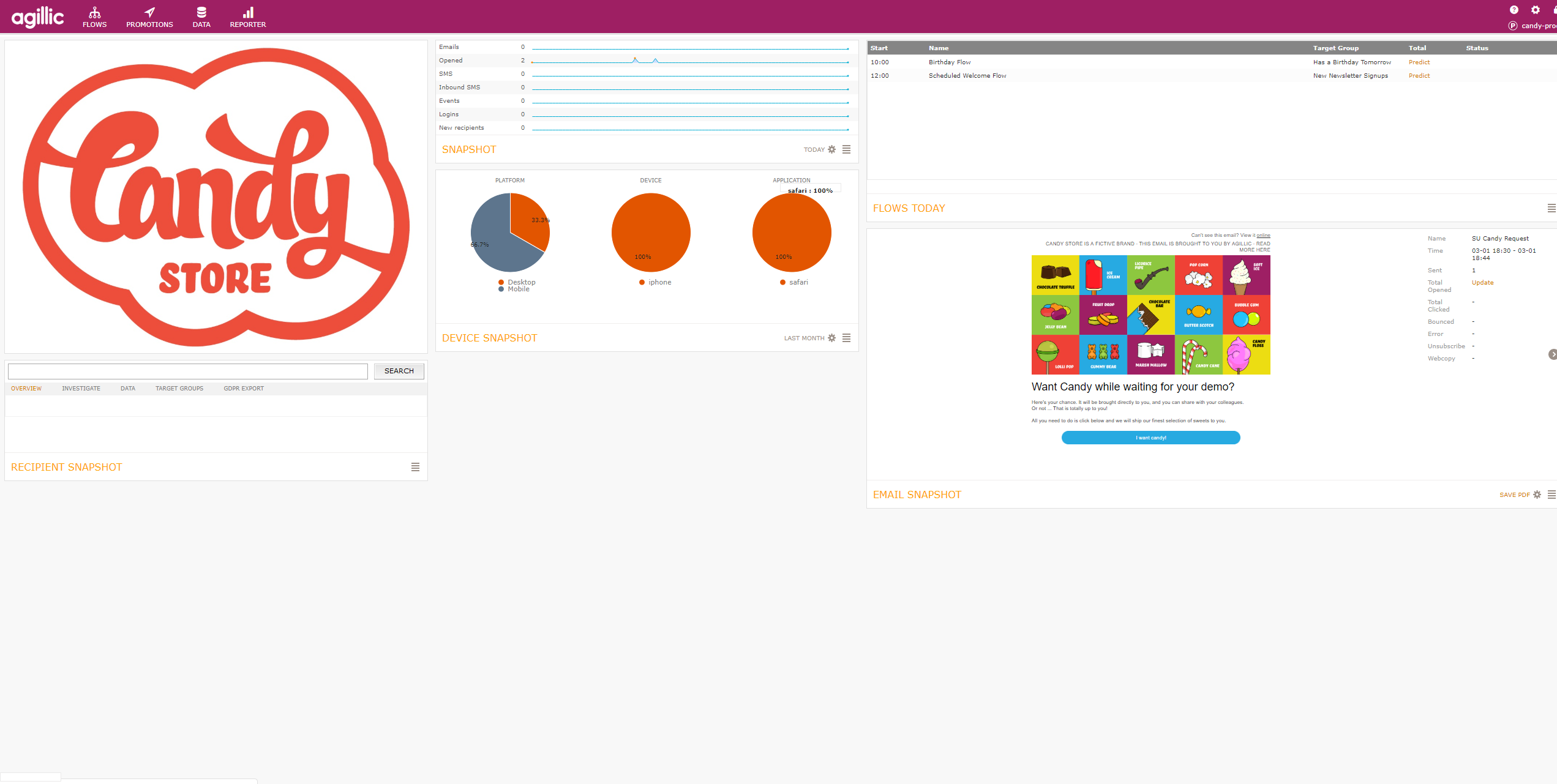Expand the Snapshot widget hamburger menu
1557x784 pixels.
(846, 149)
